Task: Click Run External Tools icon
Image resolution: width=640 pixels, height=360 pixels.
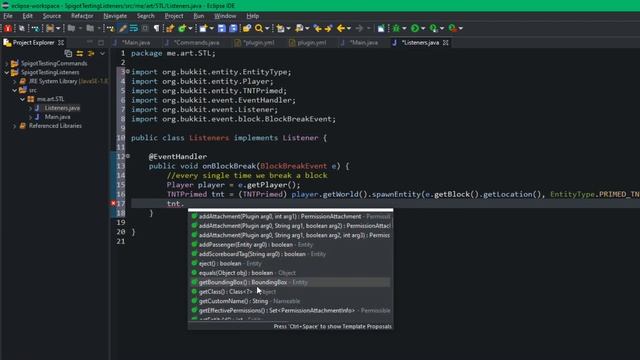Action: pyautogui.click(x=452, y=28)
